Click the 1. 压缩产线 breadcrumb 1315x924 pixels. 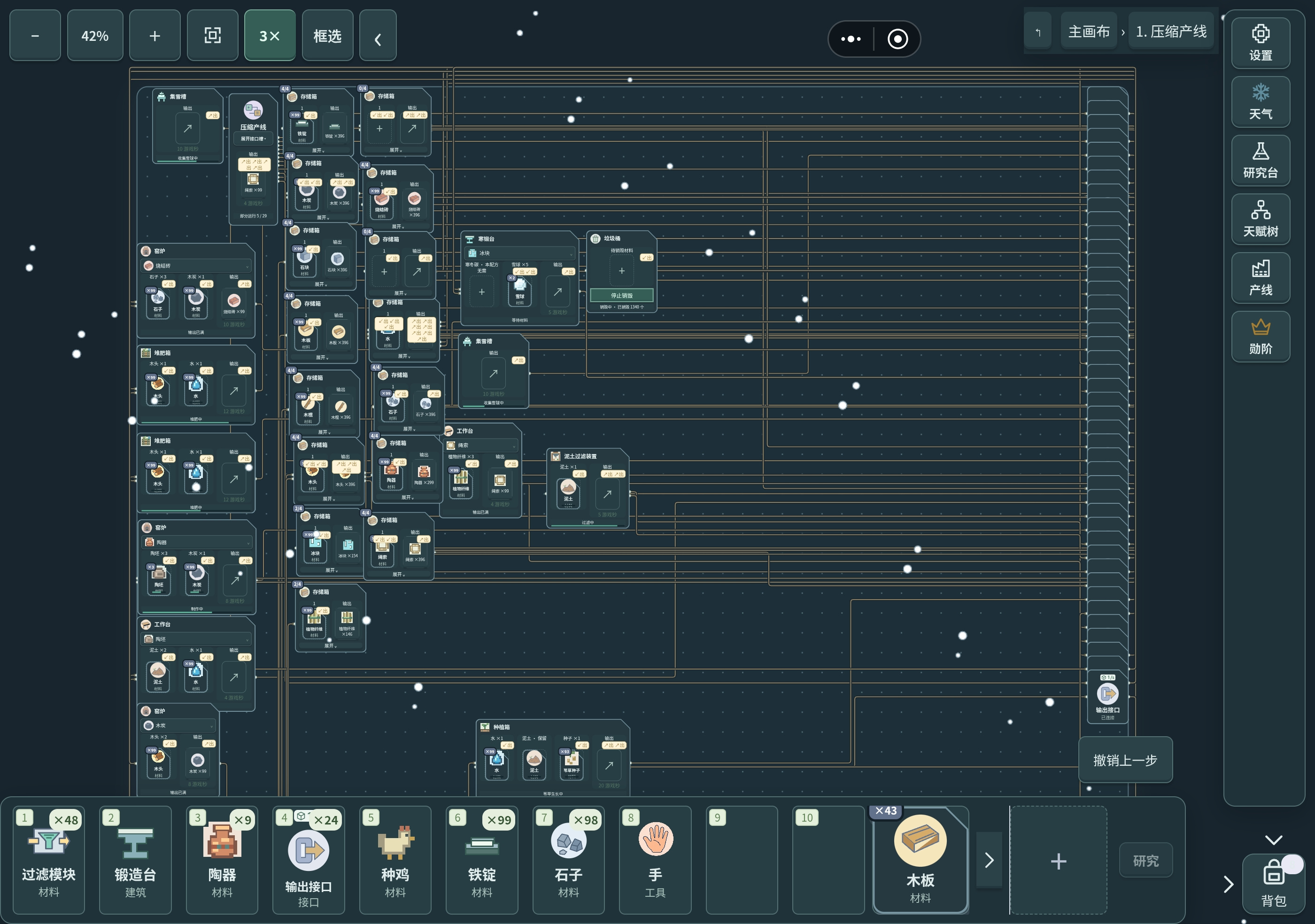(1171, 32)
